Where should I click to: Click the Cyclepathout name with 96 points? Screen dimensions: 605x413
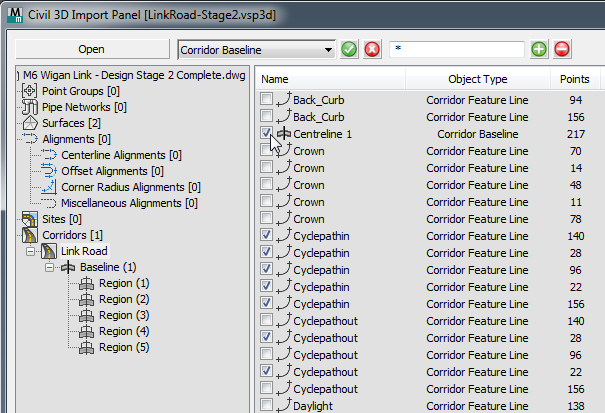[326, 355]
